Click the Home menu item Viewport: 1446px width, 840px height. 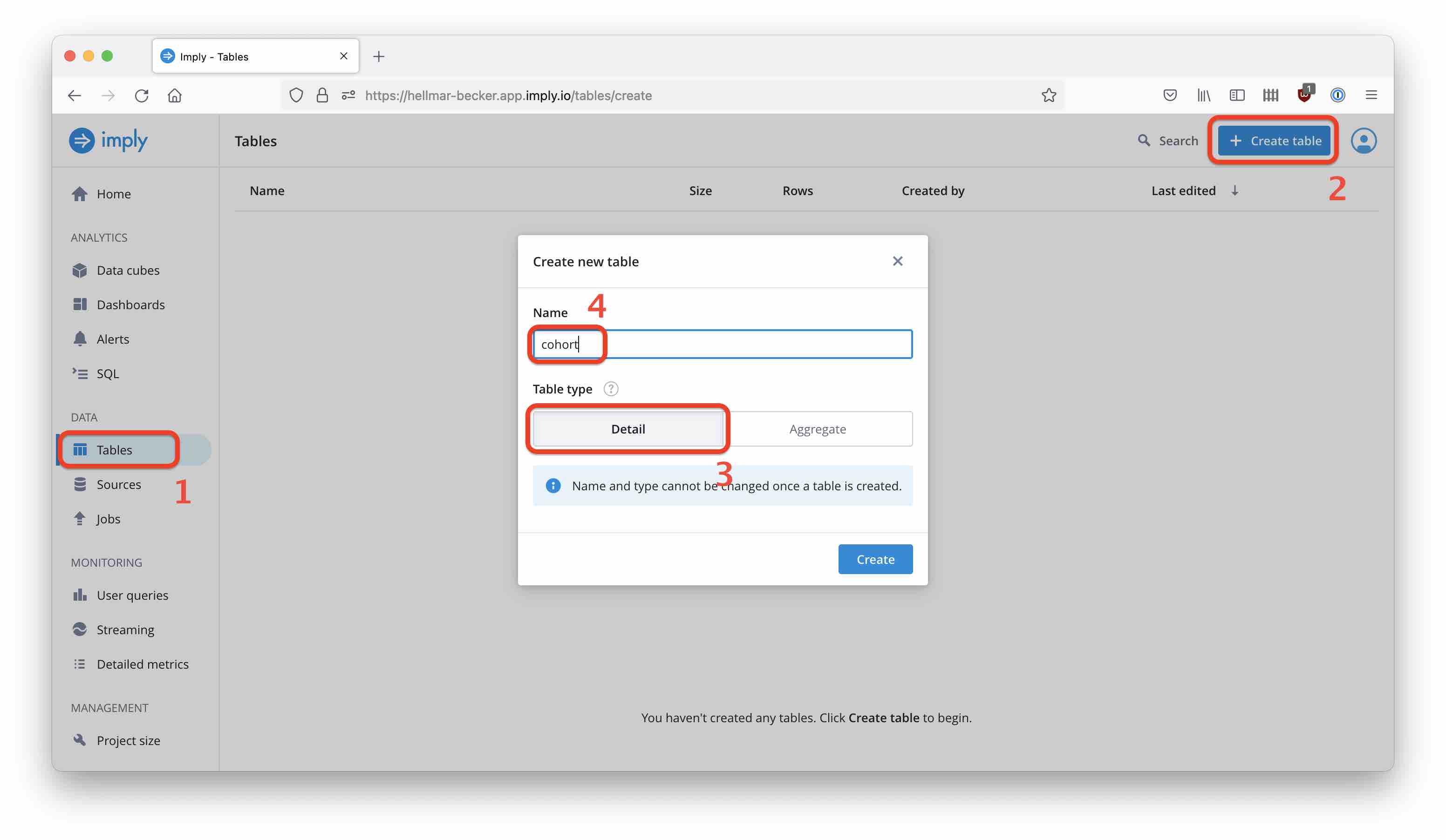click(113, 193)
